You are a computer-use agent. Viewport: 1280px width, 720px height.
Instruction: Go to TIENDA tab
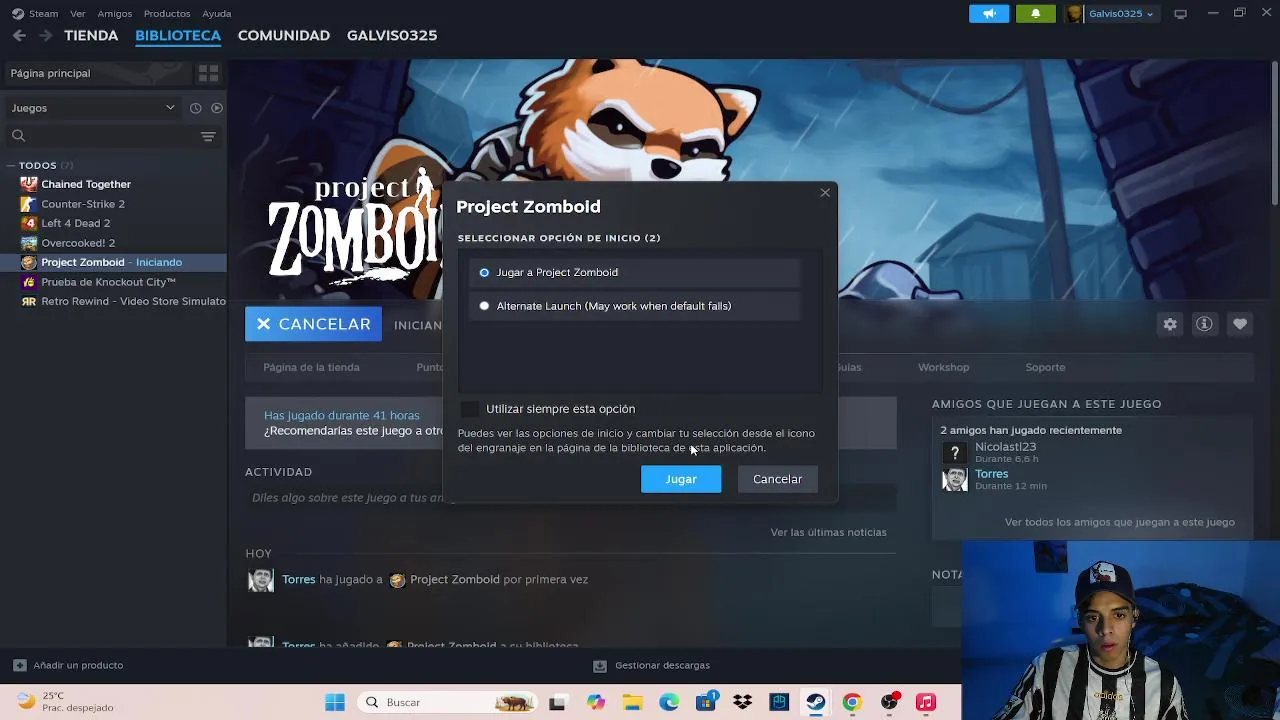[91, 35]
